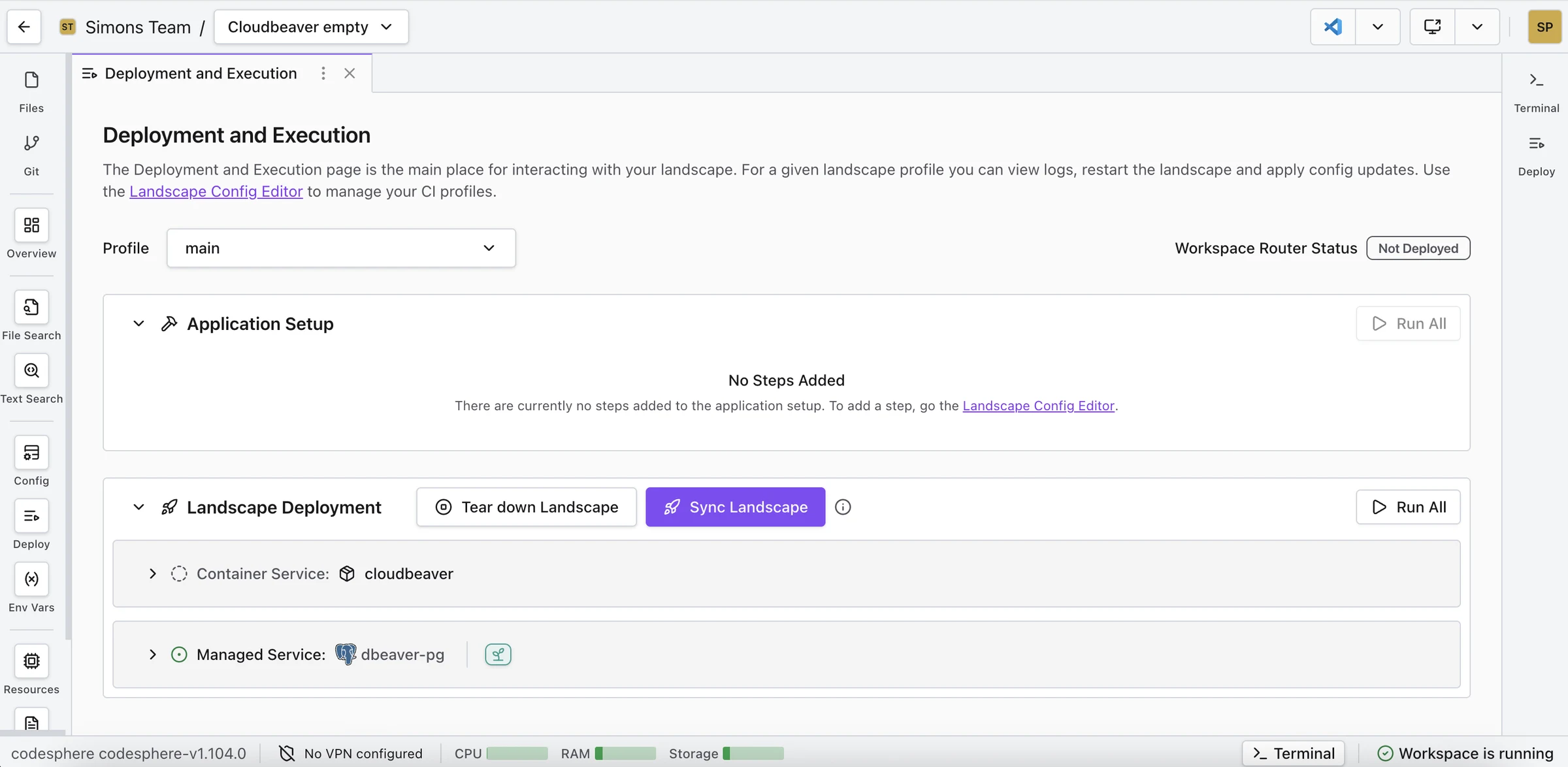Click Tear down Landscape button

[526, 507]
